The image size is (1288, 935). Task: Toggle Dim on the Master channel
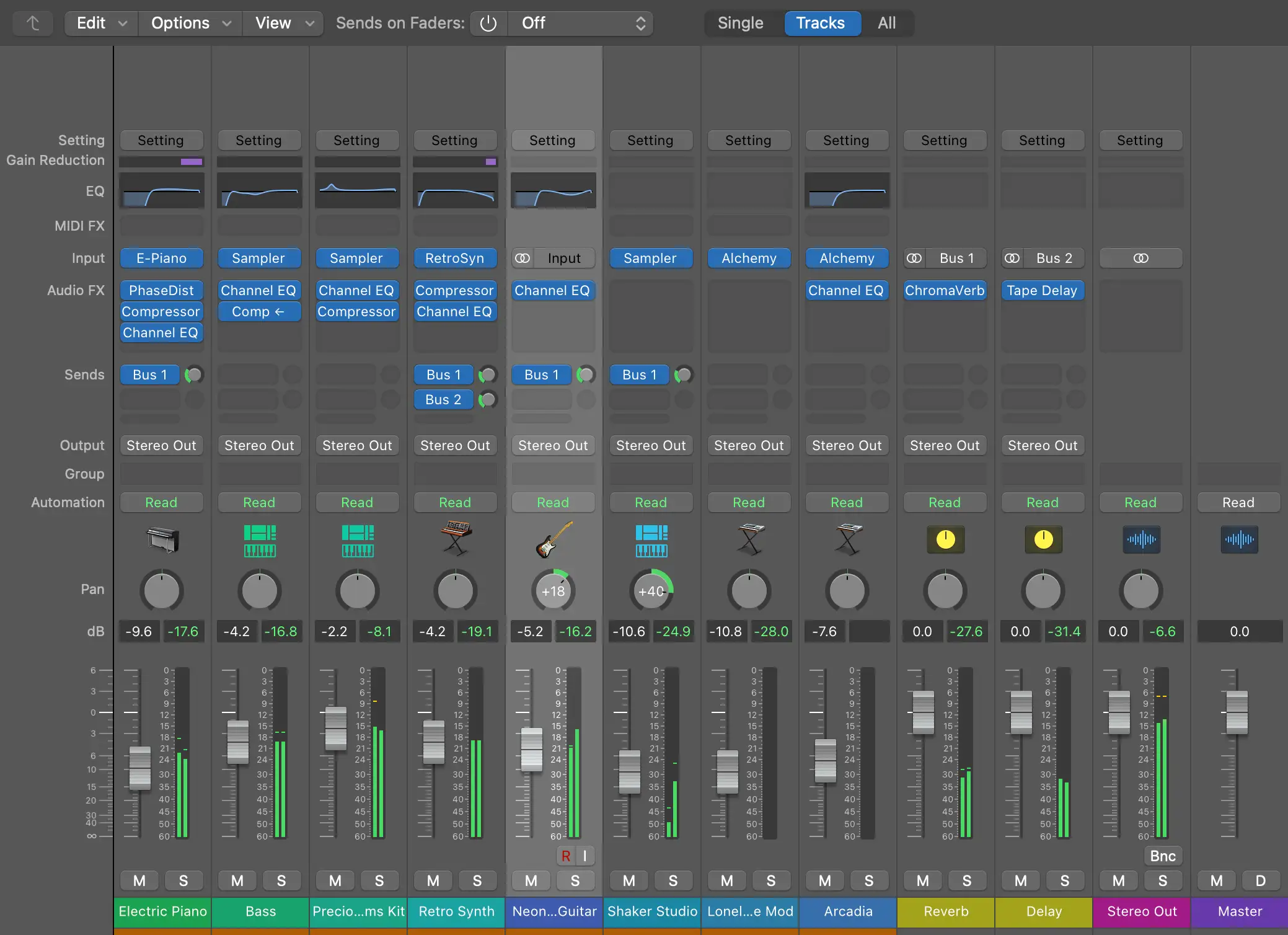pyautogui.click(x=1261, y=880)
